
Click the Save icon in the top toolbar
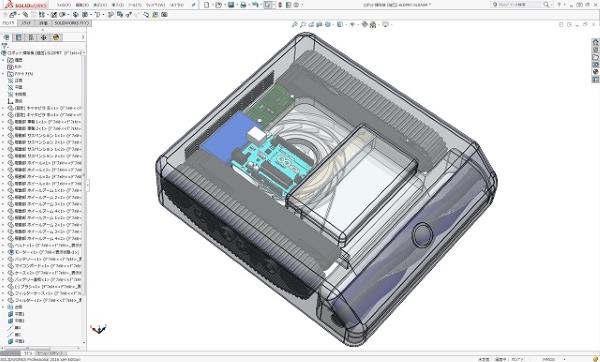click(231, 5)
